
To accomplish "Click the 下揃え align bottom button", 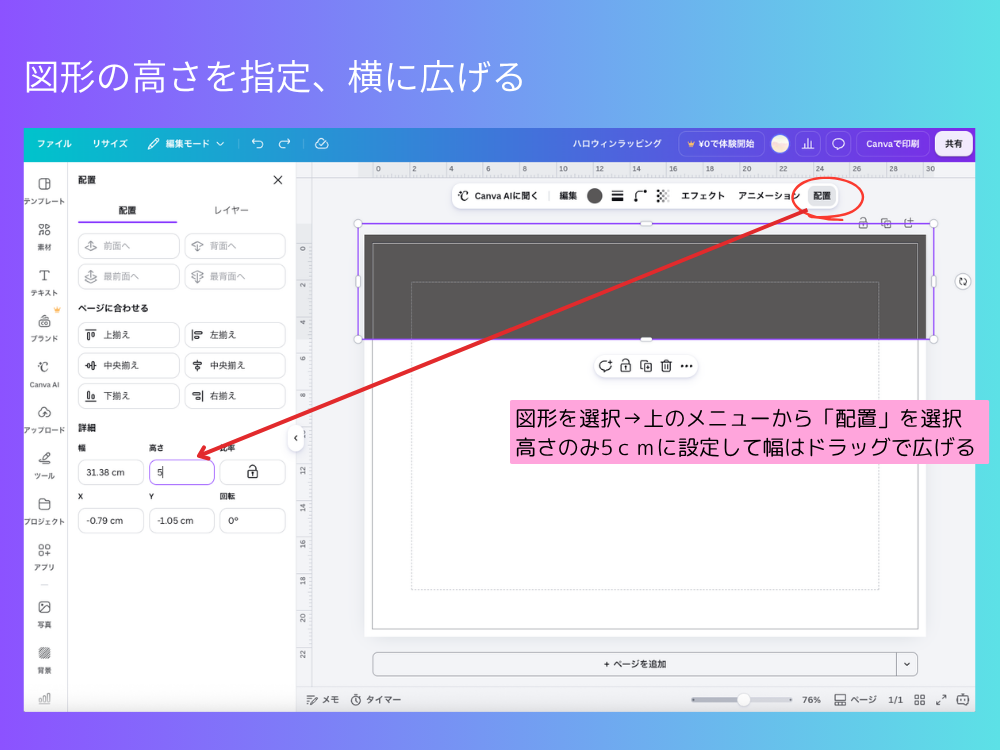I will pos(129,396).
